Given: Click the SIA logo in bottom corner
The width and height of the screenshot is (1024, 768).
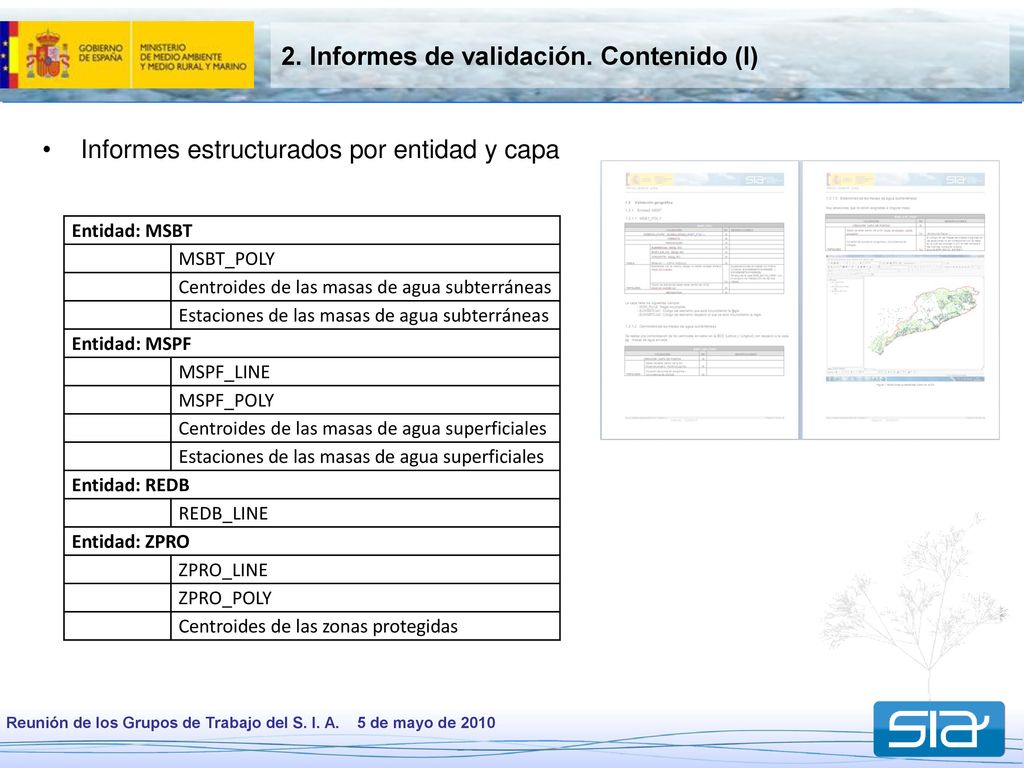Looking at the screenshot, I should [939, 729].
